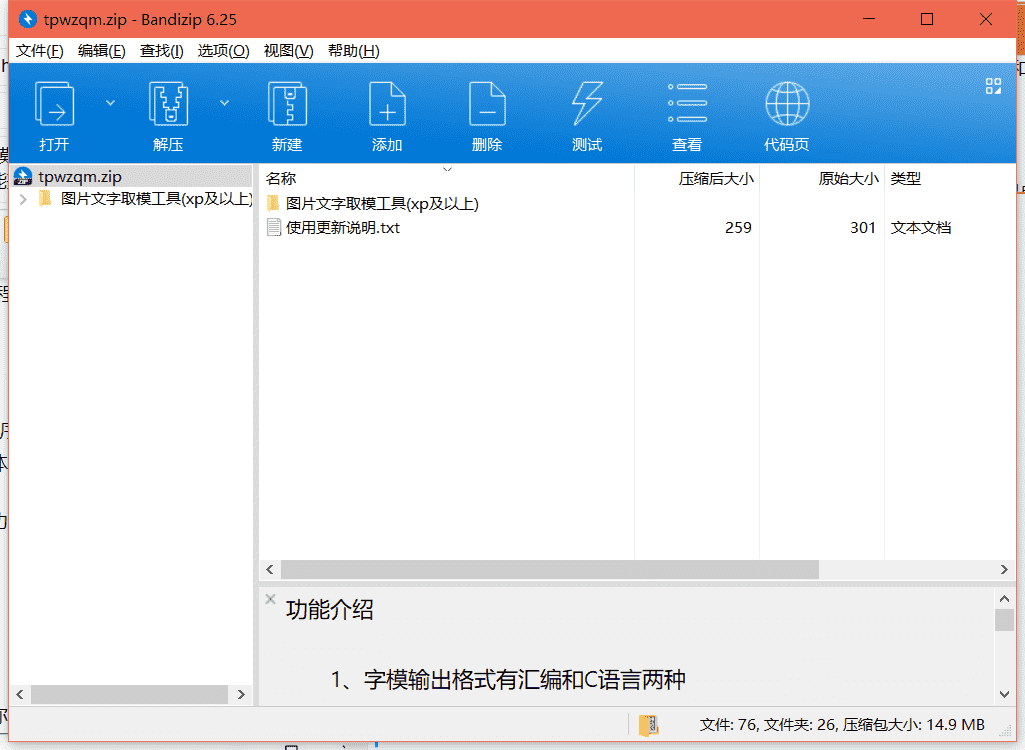Click the file list scroll right arrow

coord(1004,570)
